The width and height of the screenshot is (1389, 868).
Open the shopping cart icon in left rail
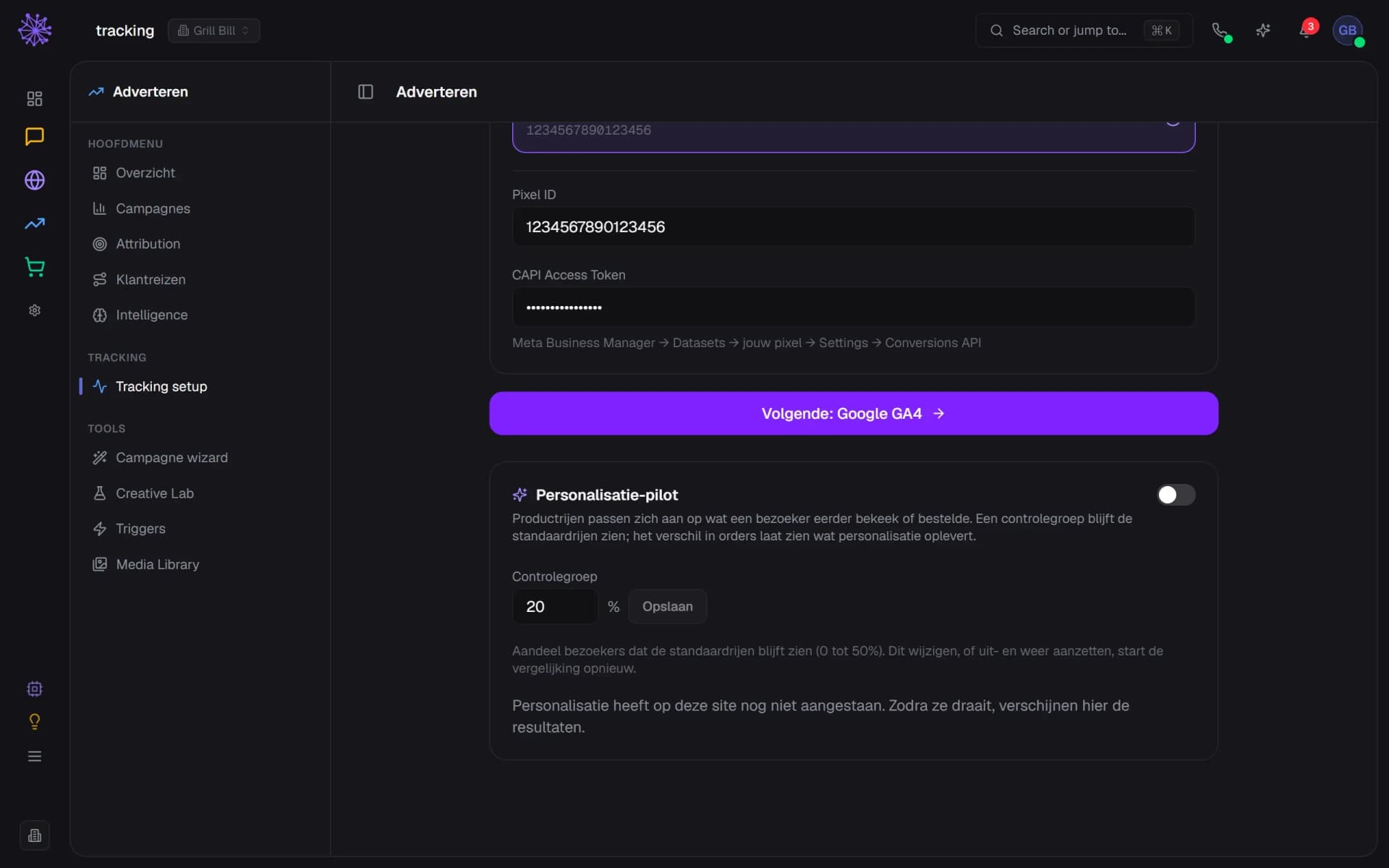pos(35,267)
